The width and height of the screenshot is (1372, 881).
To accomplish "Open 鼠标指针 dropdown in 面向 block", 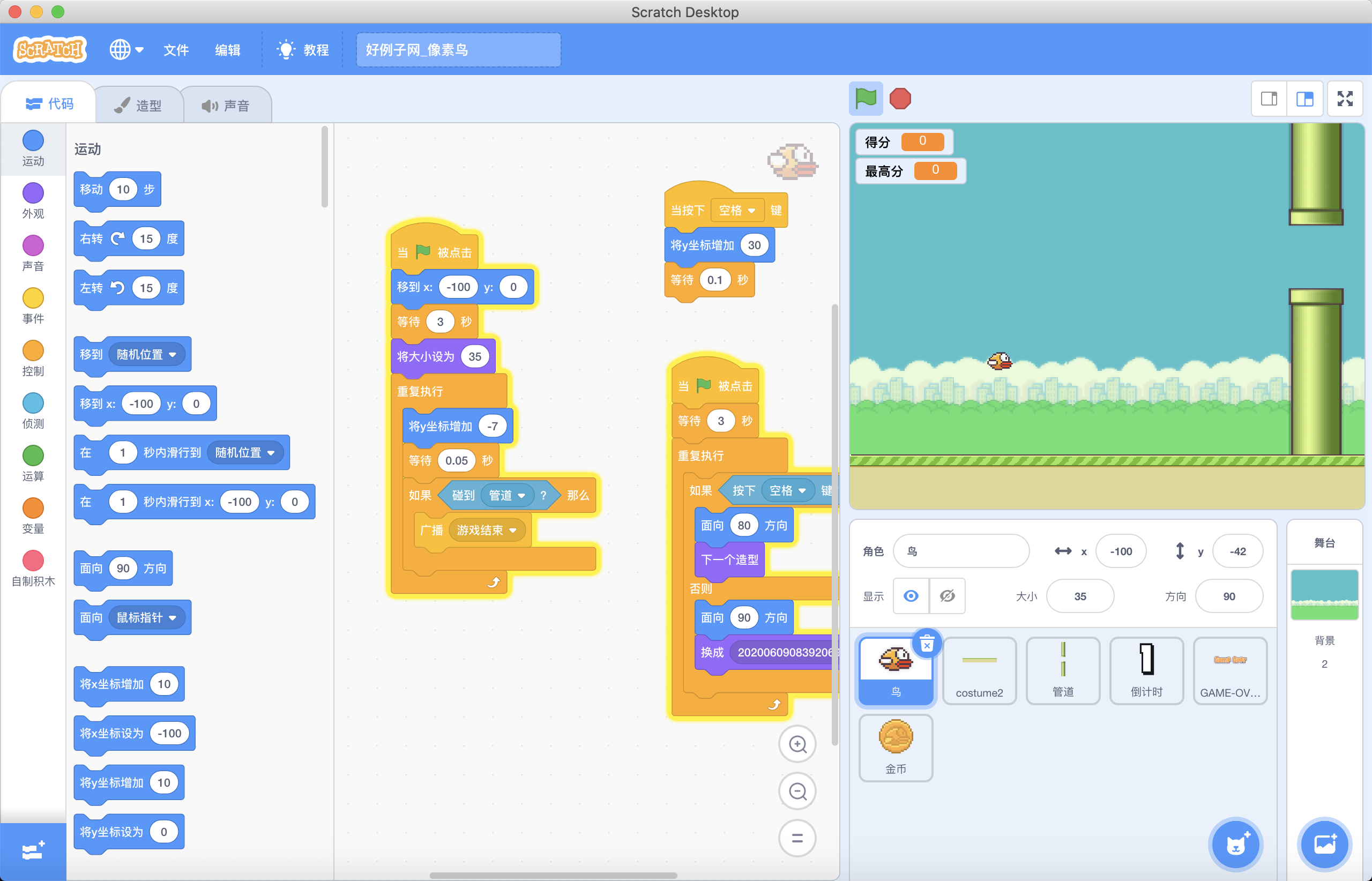I will 146,617.
